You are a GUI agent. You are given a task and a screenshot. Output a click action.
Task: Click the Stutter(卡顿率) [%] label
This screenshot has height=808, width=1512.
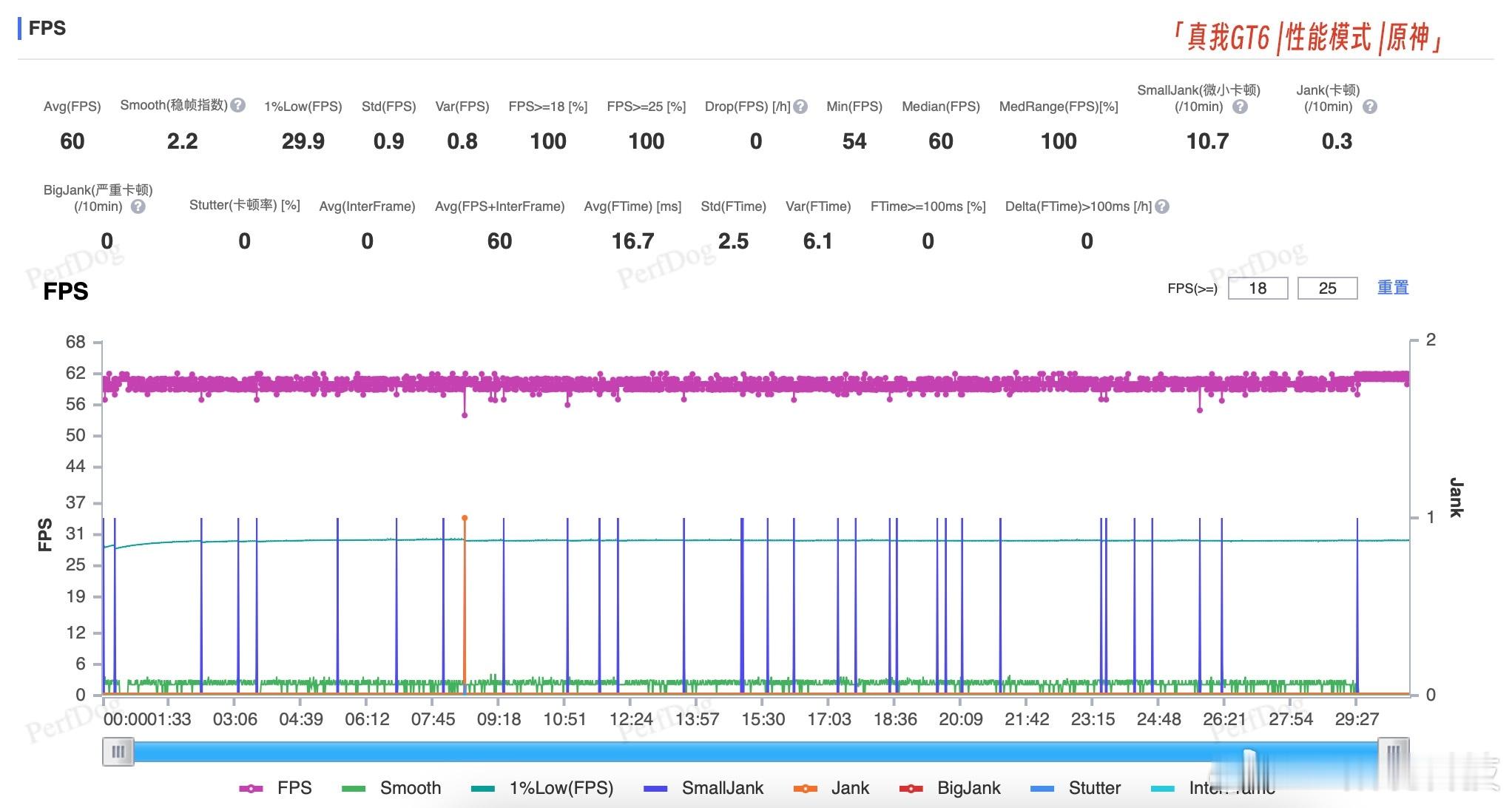[x=245, y=205]
